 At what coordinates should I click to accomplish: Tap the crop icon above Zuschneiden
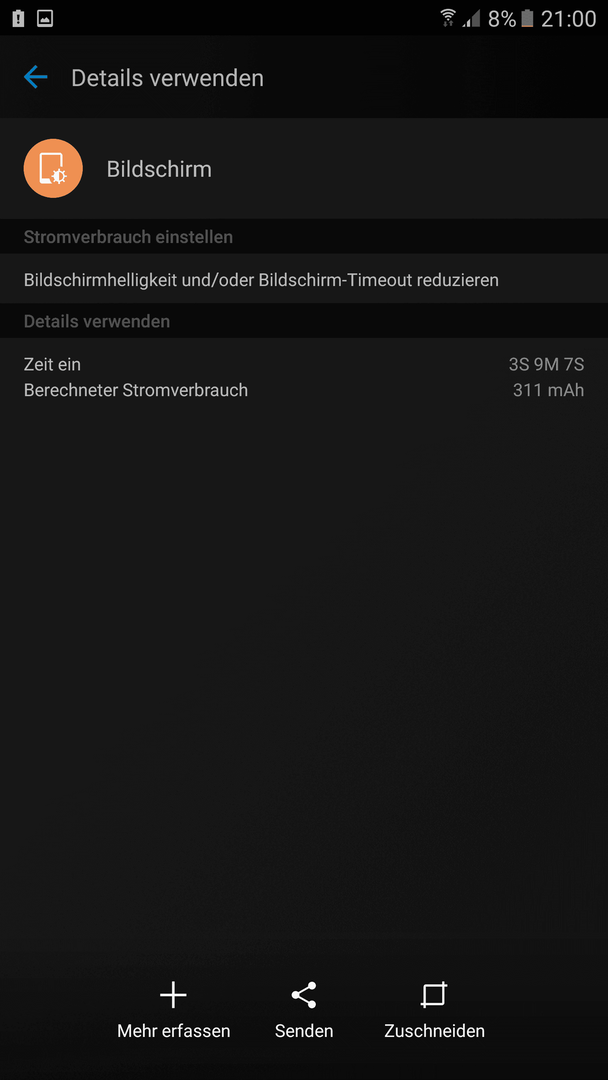tap(434, 995)
